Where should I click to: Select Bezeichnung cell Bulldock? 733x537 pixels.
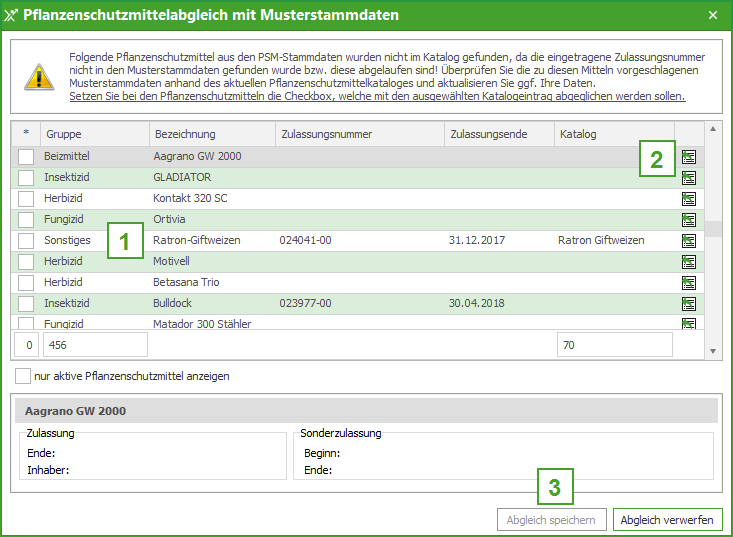(172, 303)
